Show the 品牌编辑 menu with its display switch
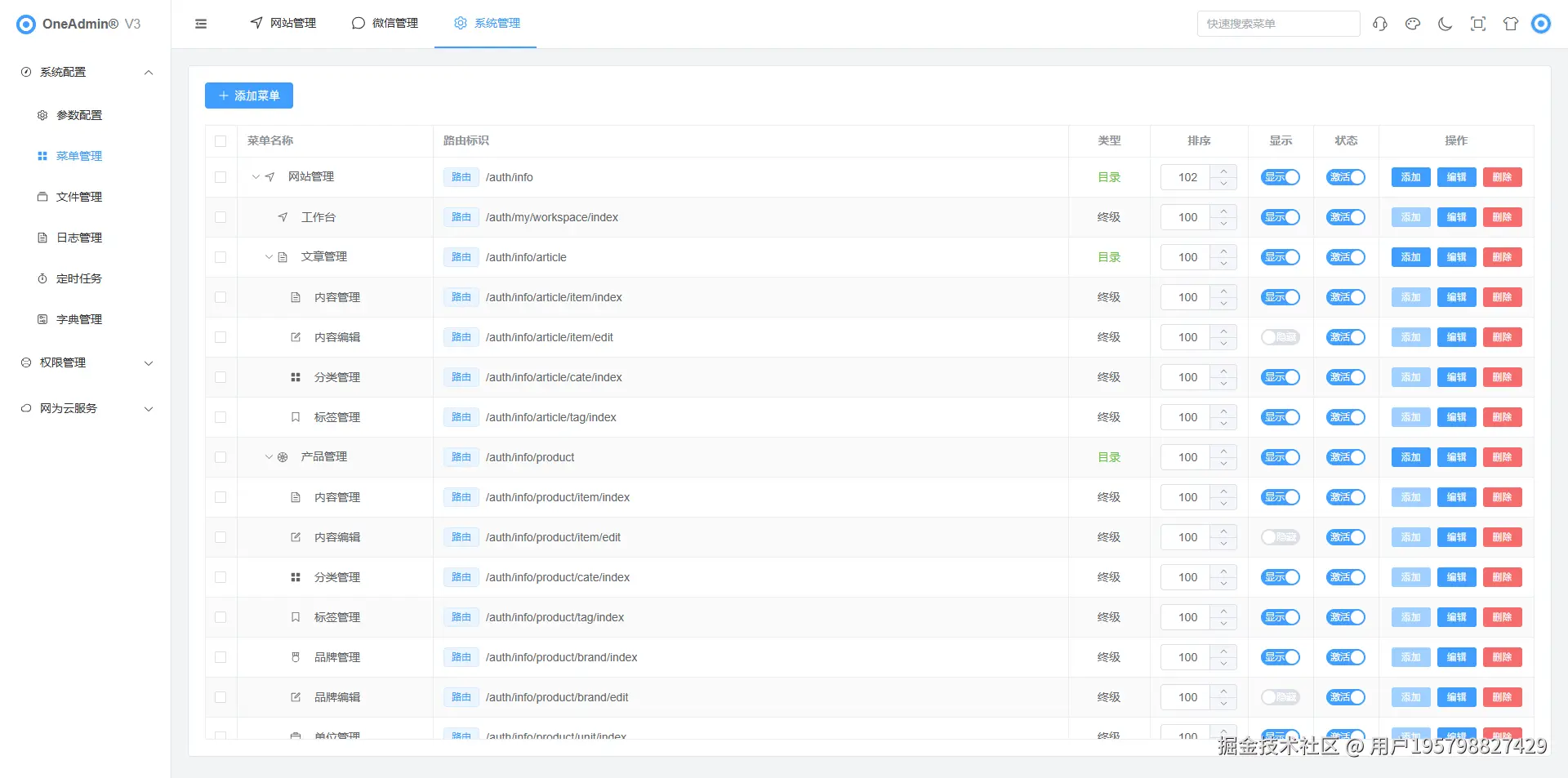The height and width of the screenshot is (778, 1568). [x=1281, y=697]
